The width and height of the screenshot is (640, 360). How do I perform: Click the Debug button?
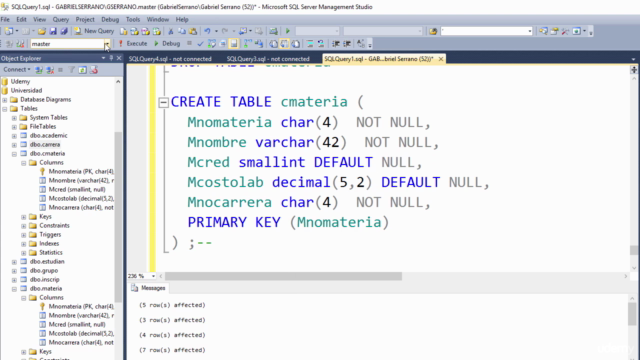(167, 44)
